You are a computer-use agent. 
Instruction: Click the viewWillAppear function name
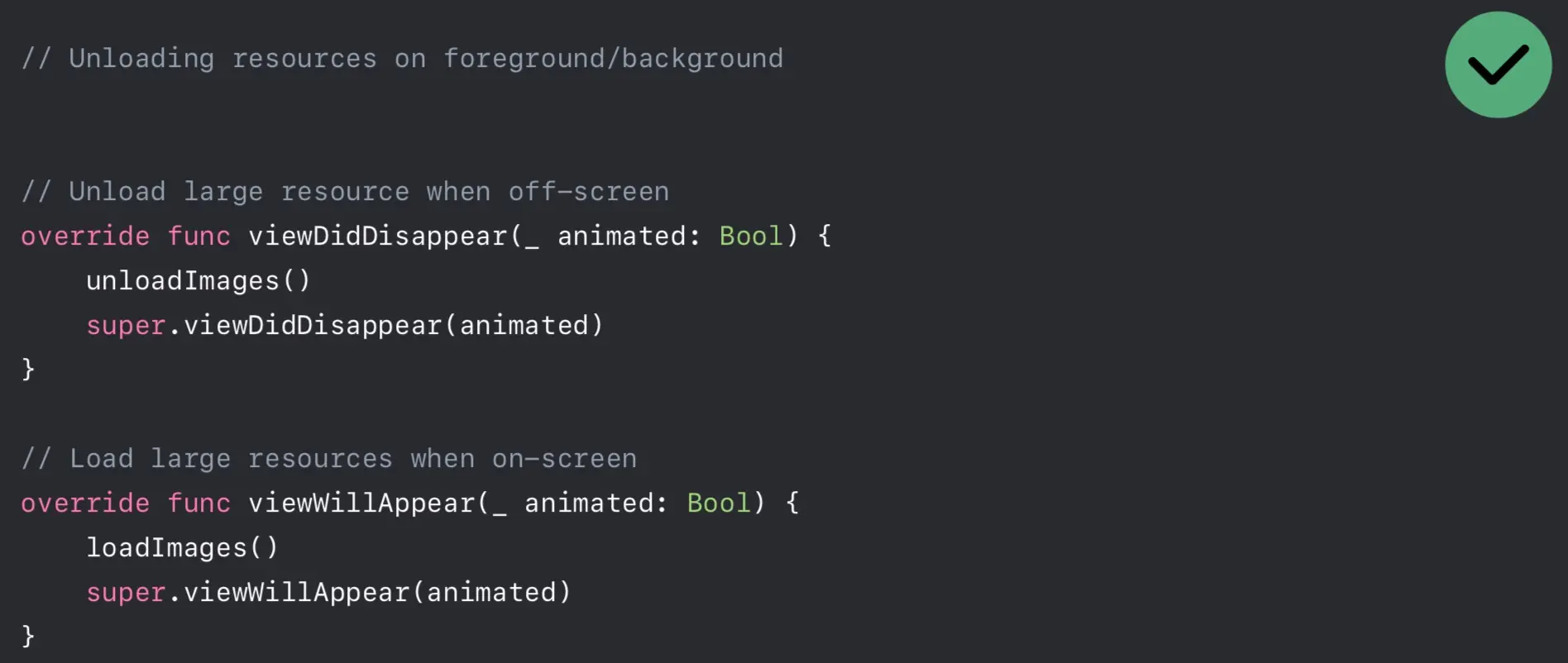(x=361, y=503)
